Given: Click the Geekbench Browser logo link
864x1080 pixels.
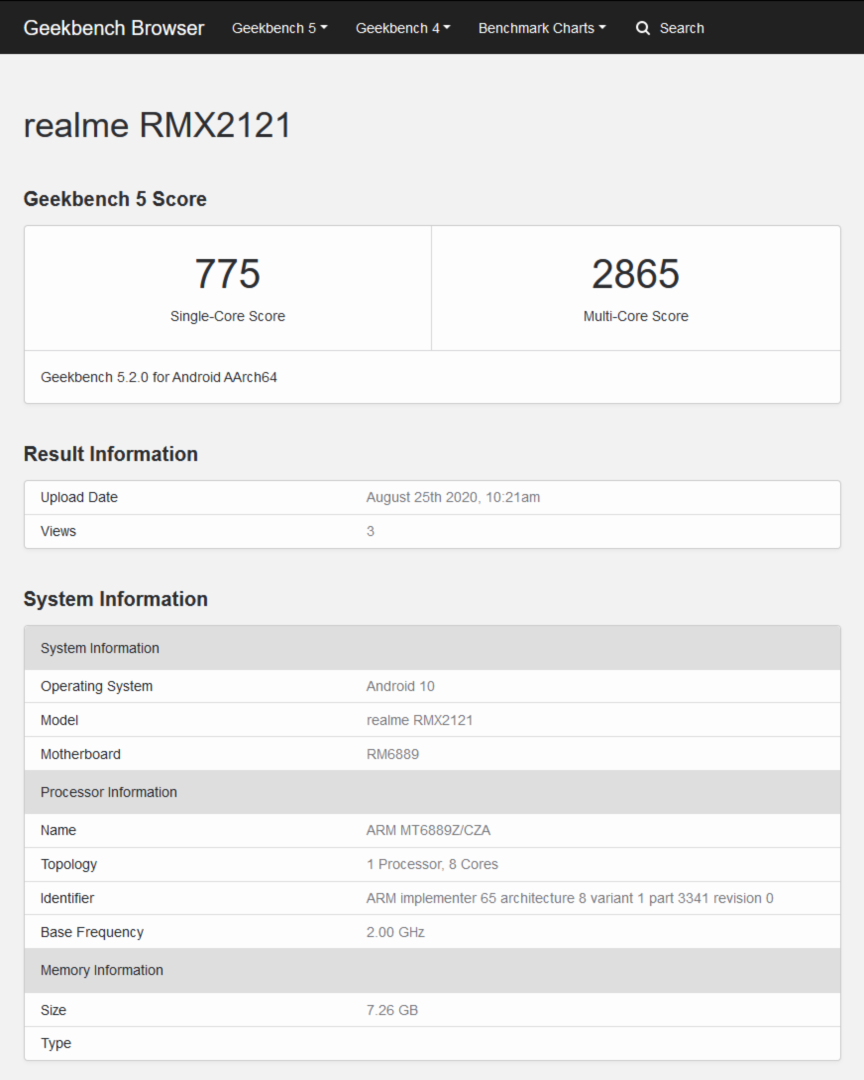Looking at the screenshot, I should pos(114,28).
